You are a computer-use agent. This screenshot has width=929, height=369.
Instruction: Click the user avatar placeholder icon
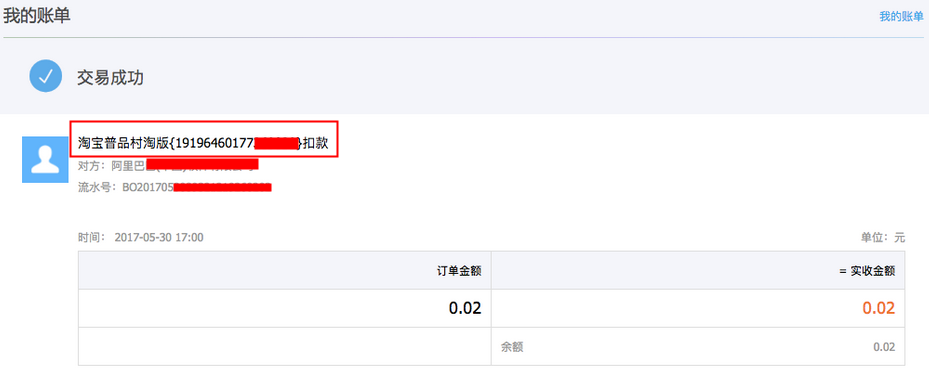point(46,159)
